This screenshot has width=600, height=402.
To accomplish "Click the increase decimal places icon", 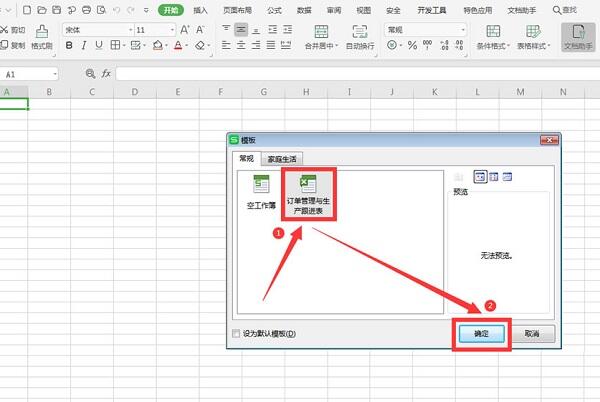I will (444, 45).
